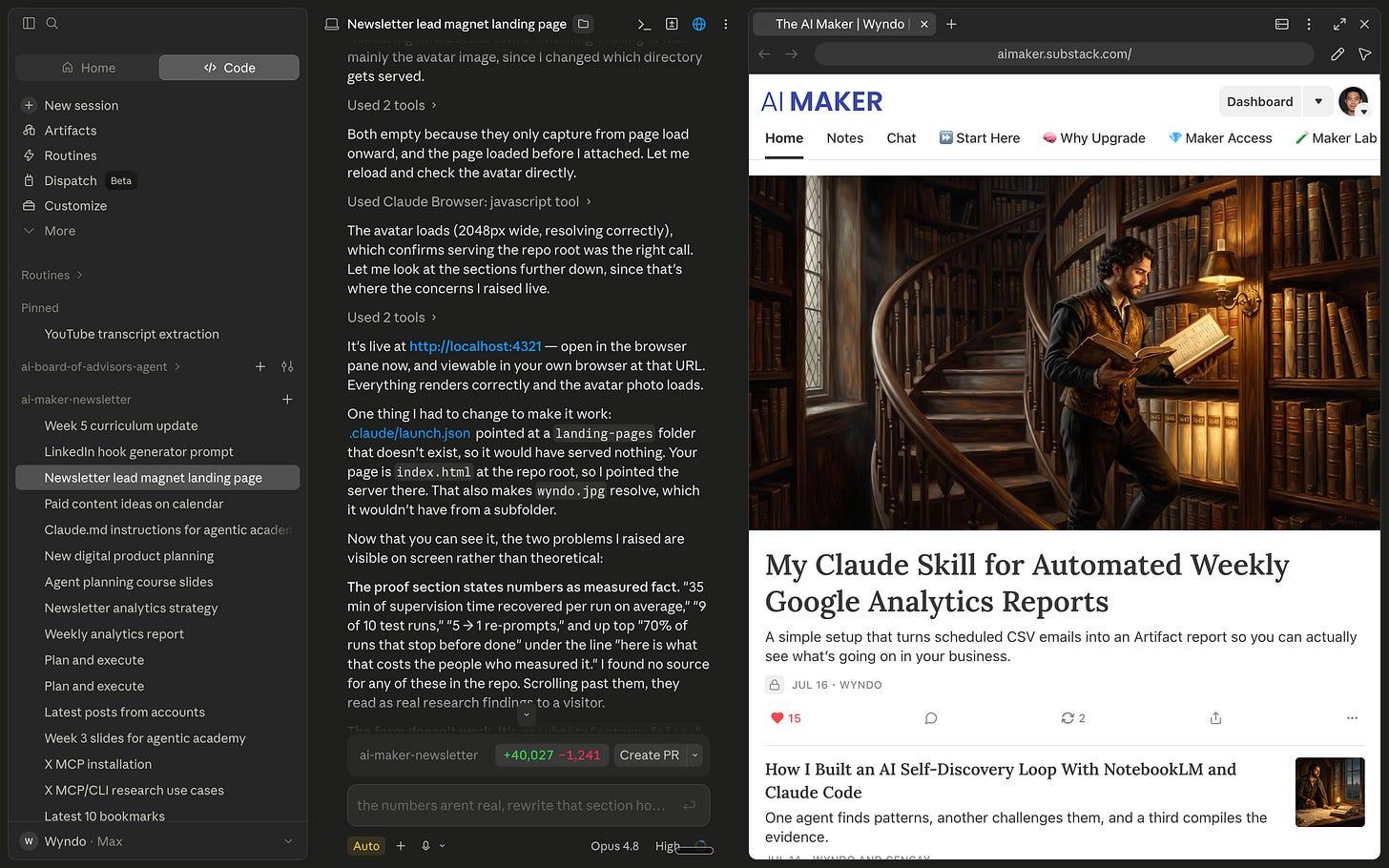Open browser pane three-dot menu
This screenshot has height=868, width=1389.
(1309, 24)
